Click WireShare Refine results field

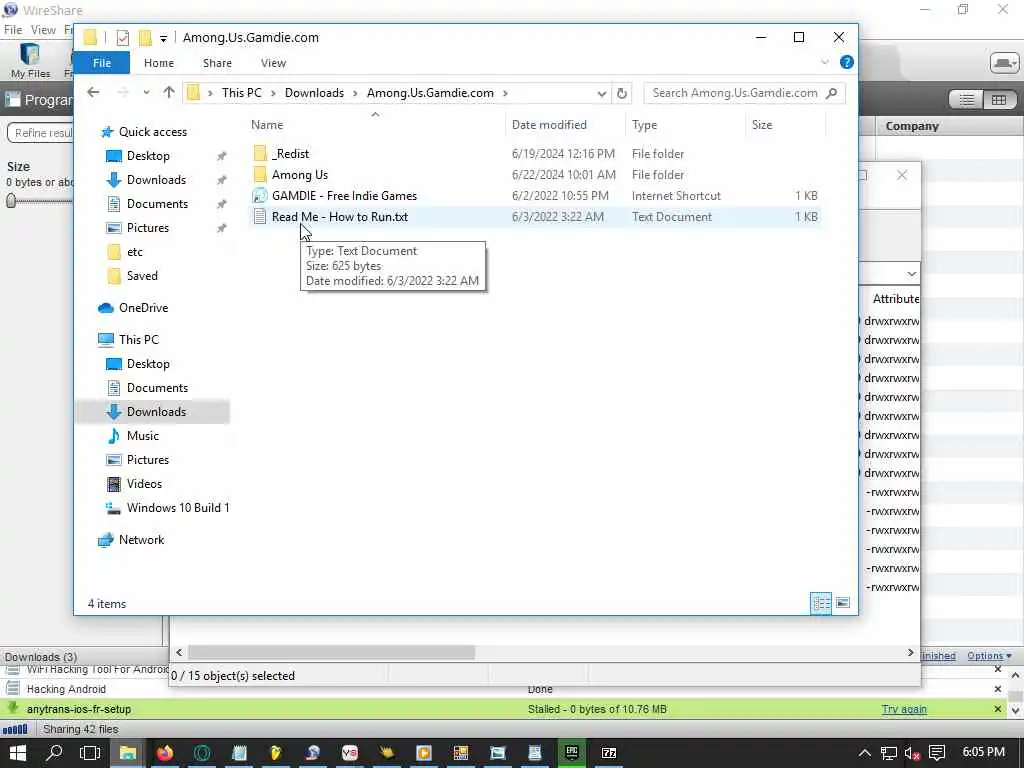40,133
